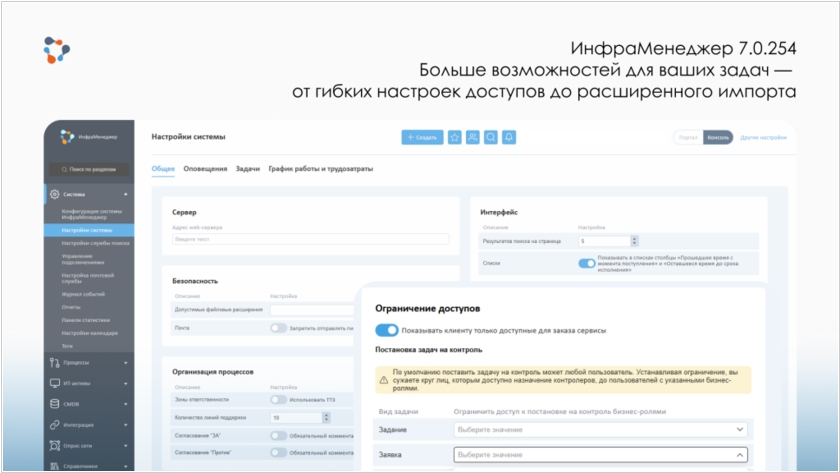This screenshot has height=473, width=840.
Task: Click the warning triangle icon in yellow notice
Action: coord(384,380)
